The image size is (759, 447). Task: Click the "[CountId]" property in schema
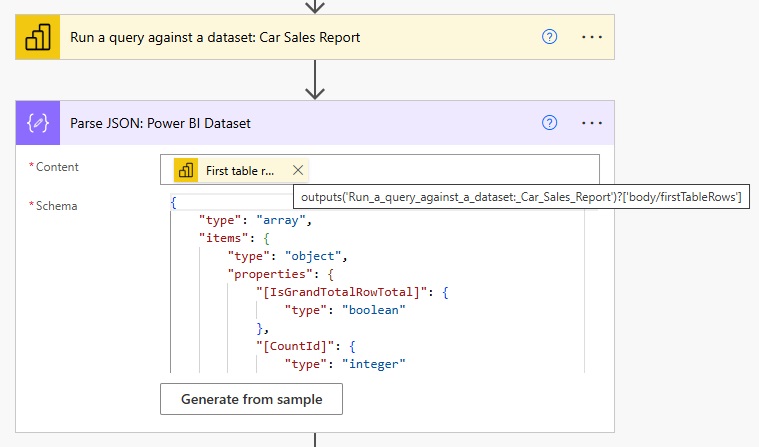[295, 346]
